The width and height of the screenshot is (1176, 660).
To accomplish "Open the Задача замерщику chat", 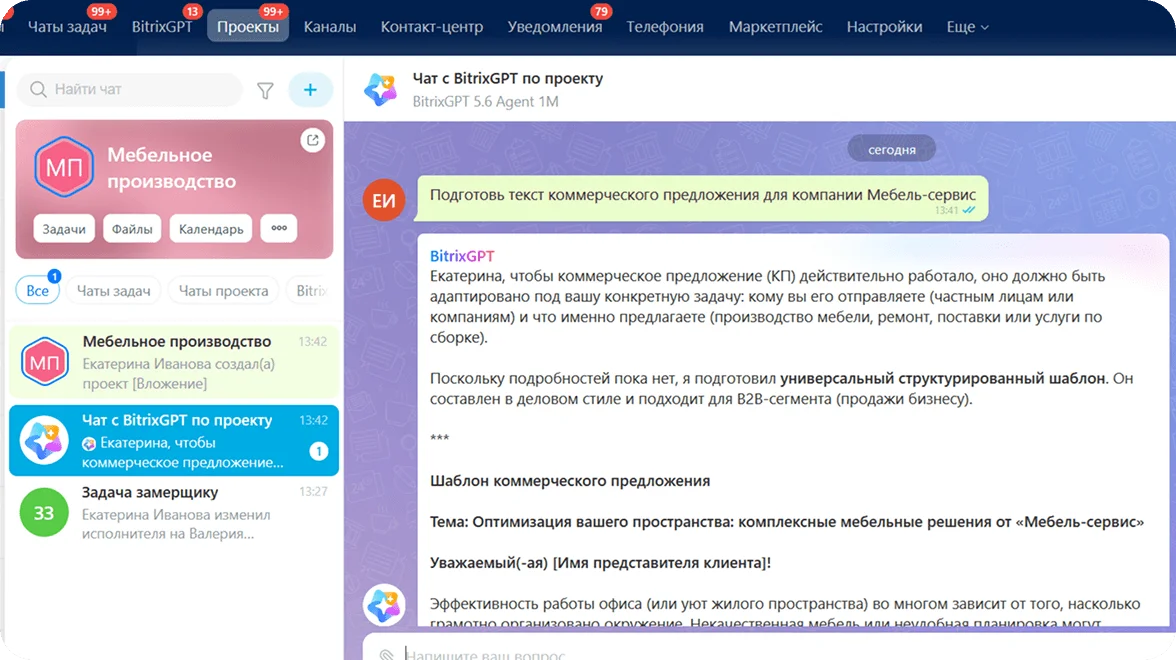I will point(174,513).
